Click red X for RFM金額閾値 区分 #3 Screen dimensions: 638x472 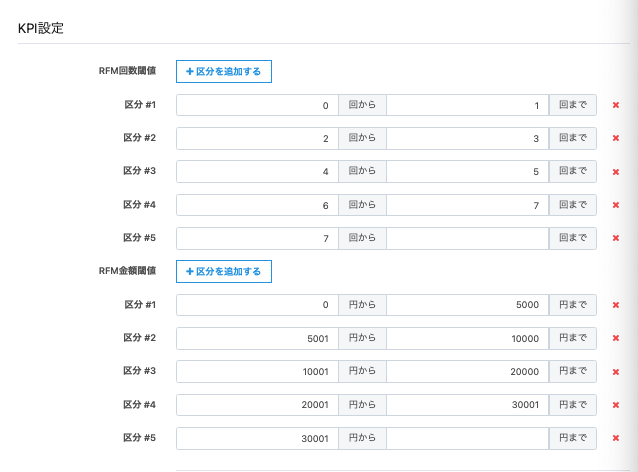(x=616, y=371)
